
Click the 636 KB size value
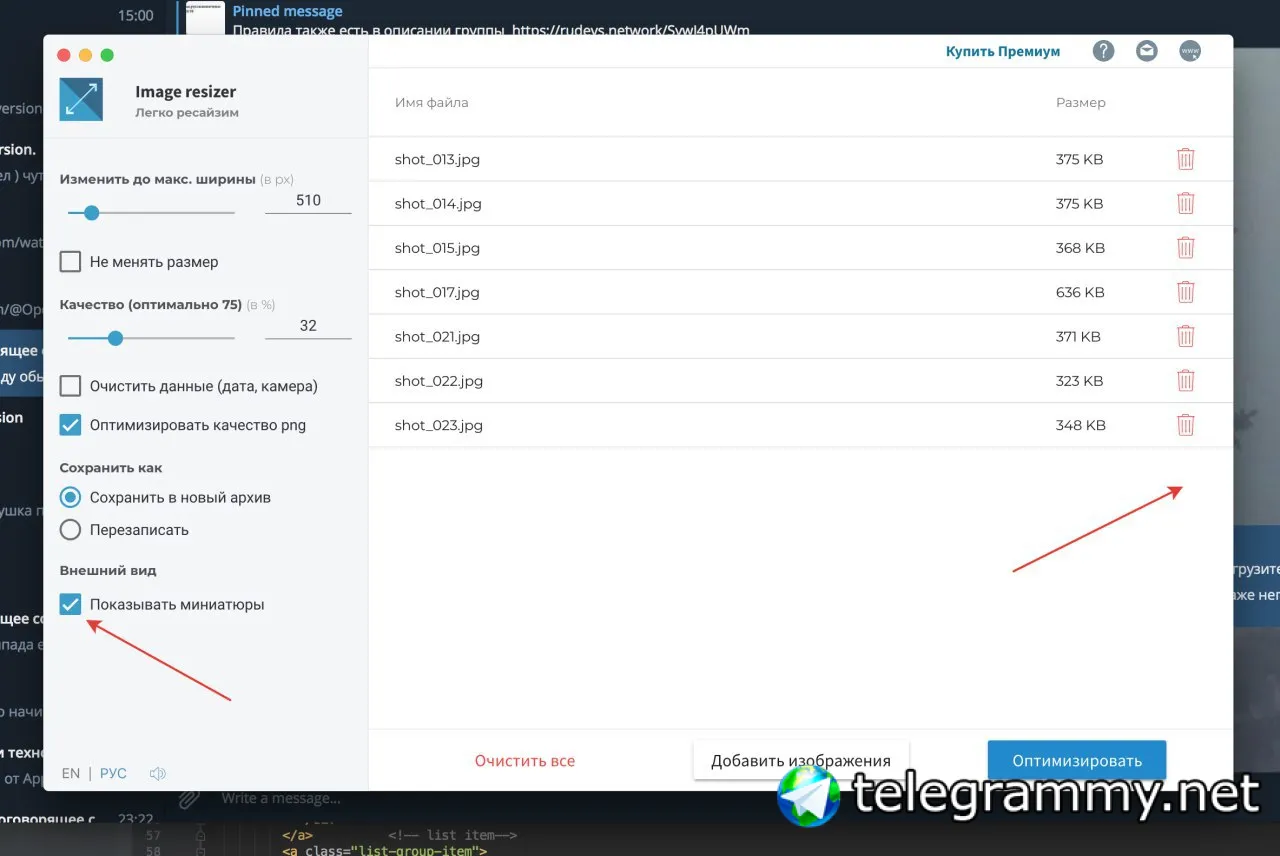click(1080, 292)
